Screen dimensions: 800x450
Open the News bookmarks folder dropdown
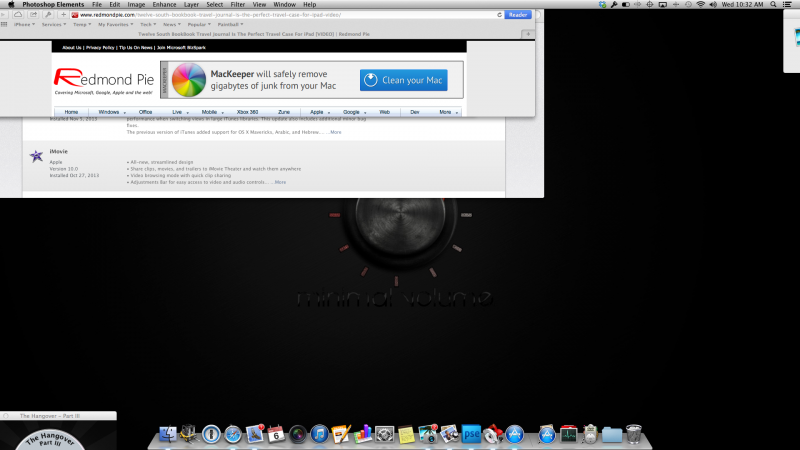coord(171,24)
